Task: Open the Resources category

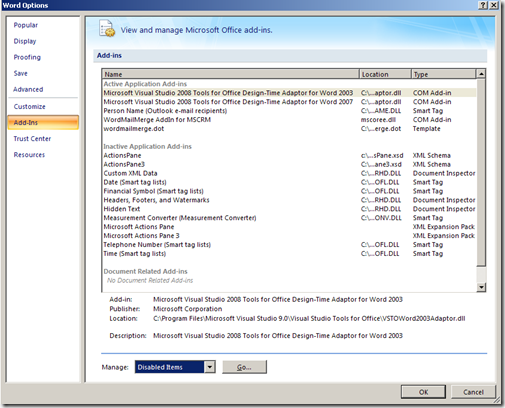Action: (x=29, y=155)
